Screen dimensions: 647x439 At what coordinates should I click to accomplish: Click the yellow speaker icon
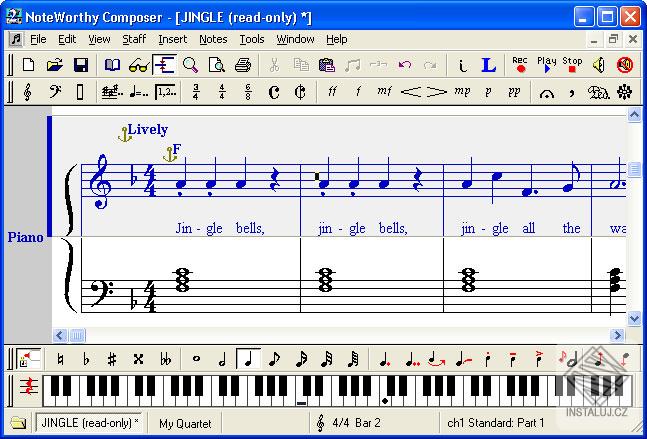click(599, 65)
